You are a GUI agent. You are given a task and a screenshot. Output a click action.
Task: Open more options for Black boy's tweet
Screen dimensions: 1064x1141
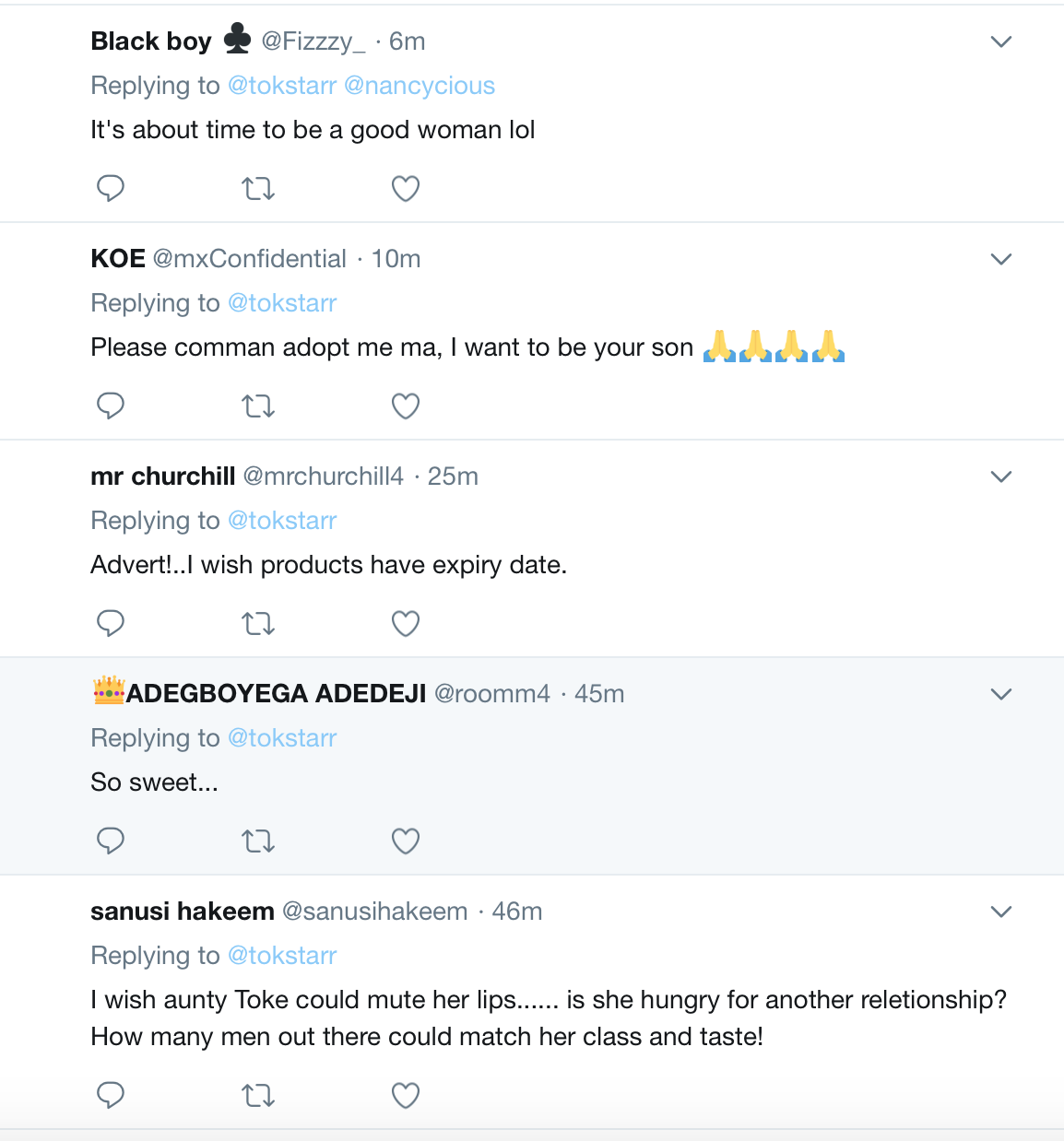(x=1000, y=41)
